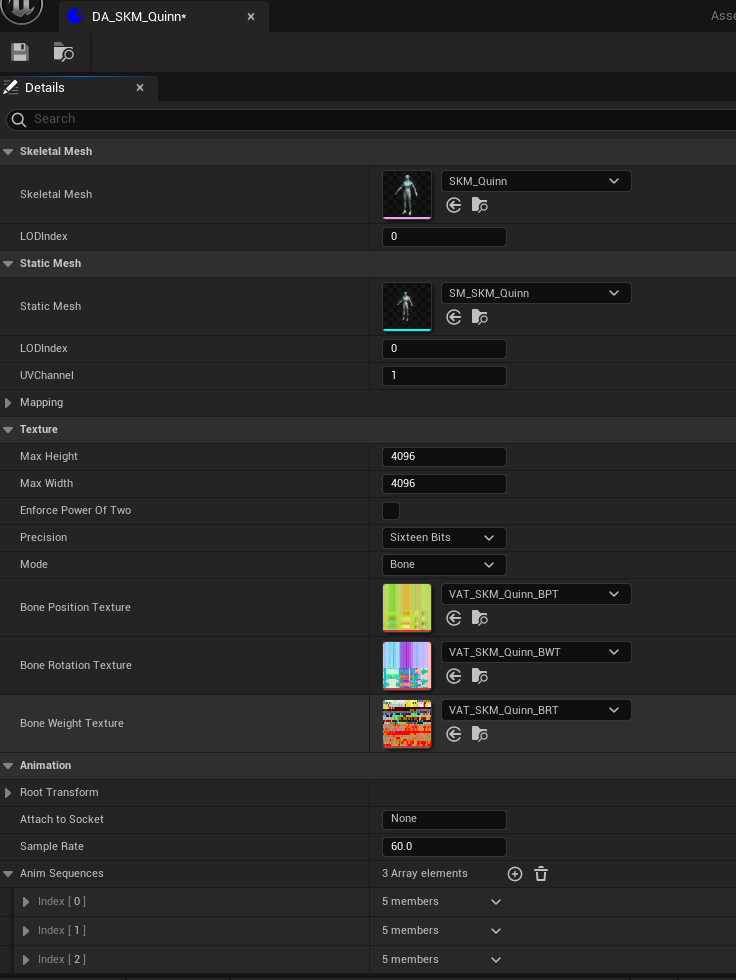The image size is (736, 980).
Task: Open the Mode Bone dropdown
Action: [444, 565]
